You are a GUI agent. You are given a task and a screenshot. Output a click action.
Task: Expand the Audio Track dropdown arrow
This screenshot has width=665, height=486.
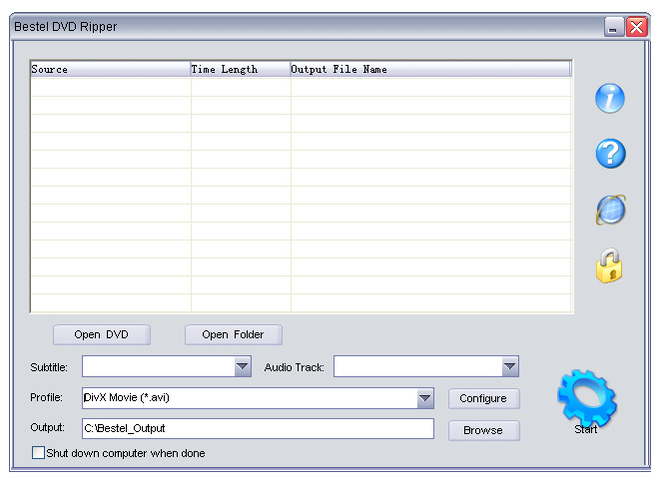(x=510, y=366)
